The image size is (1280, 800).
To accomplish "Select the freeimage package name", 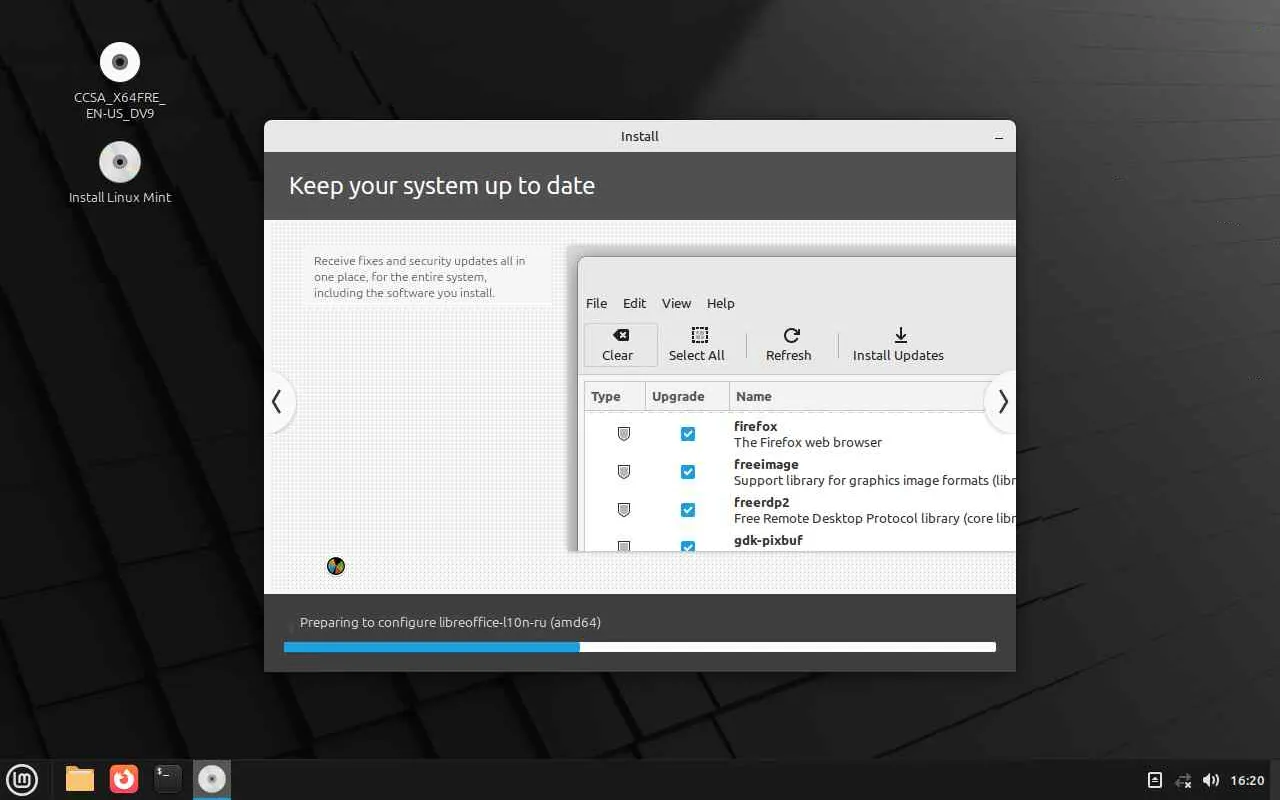I will [767, 464].
